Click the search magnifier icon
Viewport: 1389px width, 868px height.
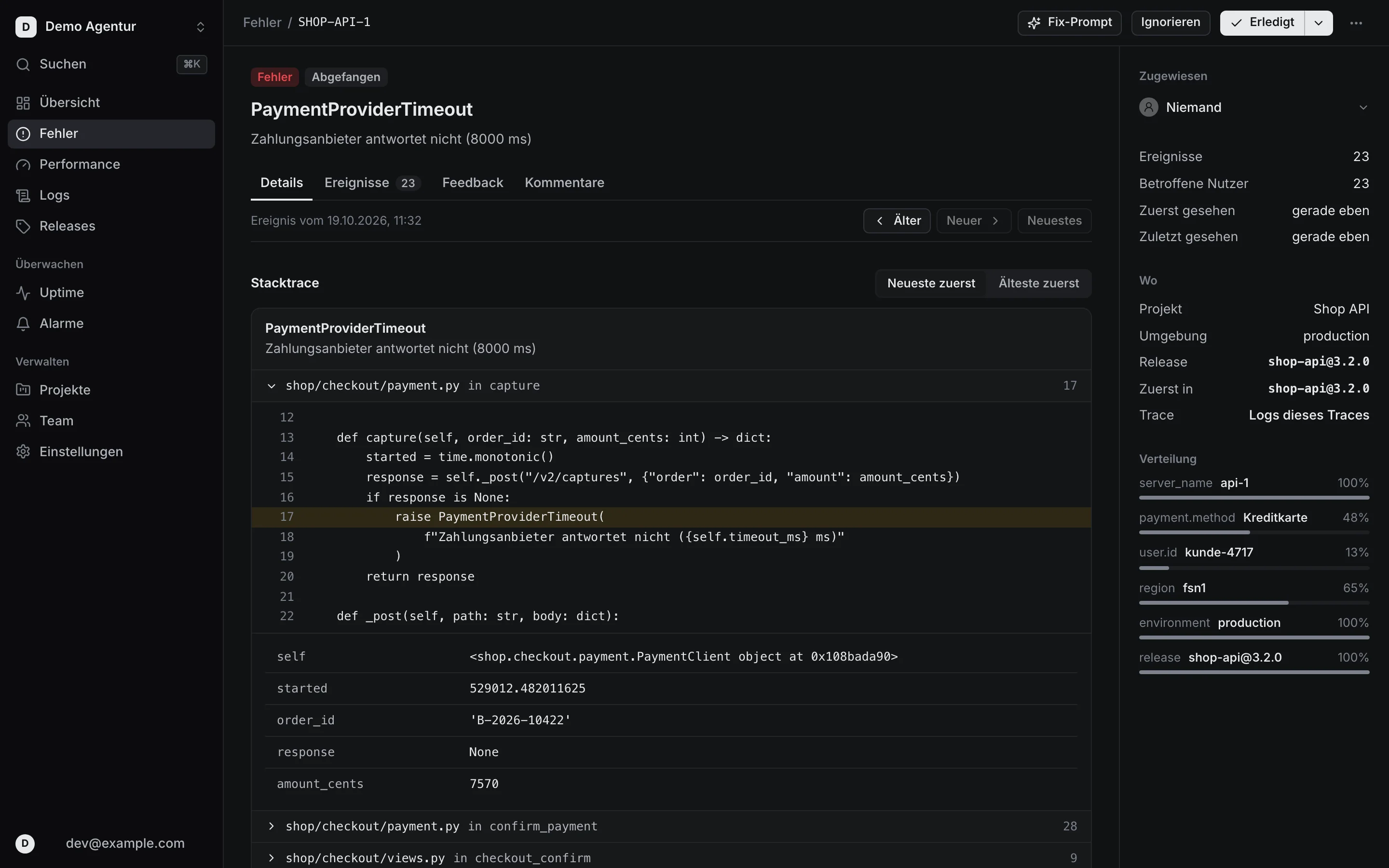(23, 64)
